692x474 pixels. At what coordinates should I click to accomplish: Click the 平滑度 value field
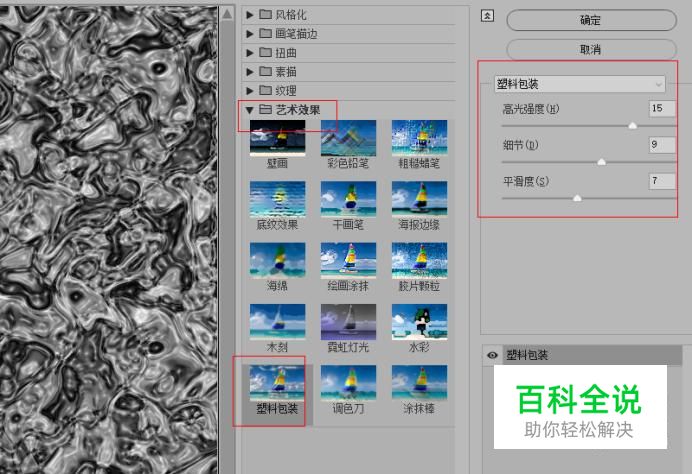pos(662,181)
